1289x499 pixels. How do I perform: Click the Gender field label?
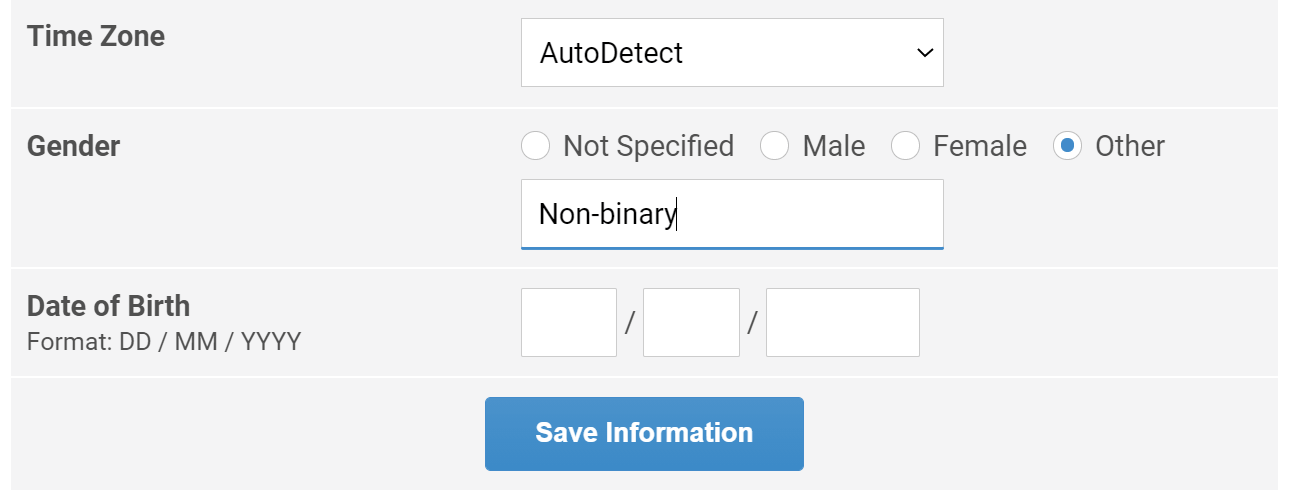[73, 146]
